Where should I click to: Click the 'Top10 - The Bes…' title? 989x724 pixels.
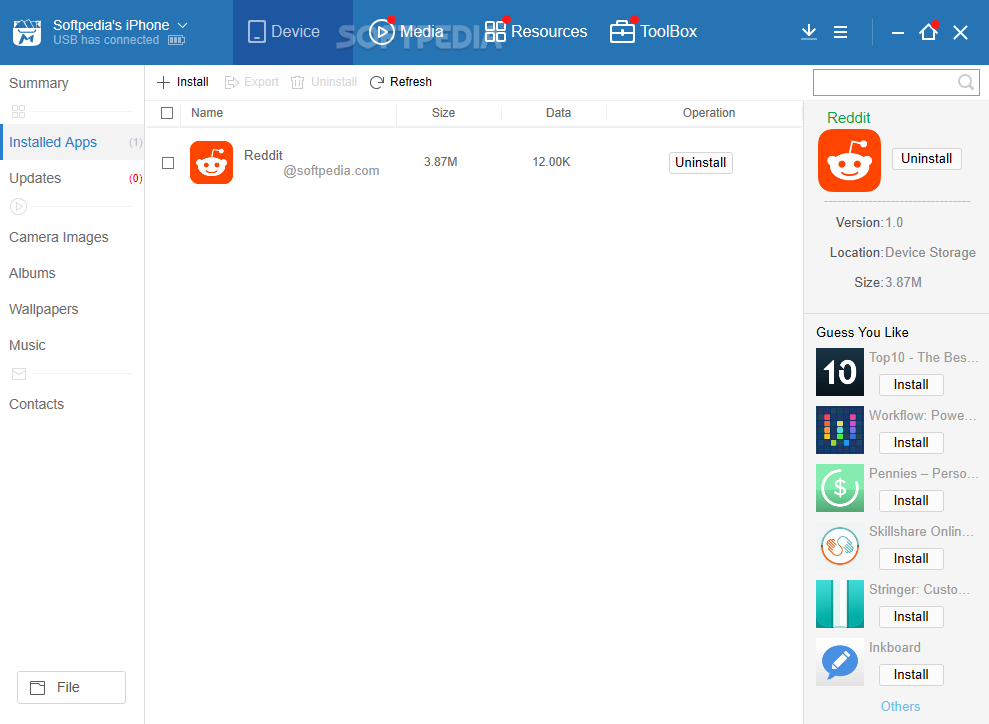tap(923, 358)
